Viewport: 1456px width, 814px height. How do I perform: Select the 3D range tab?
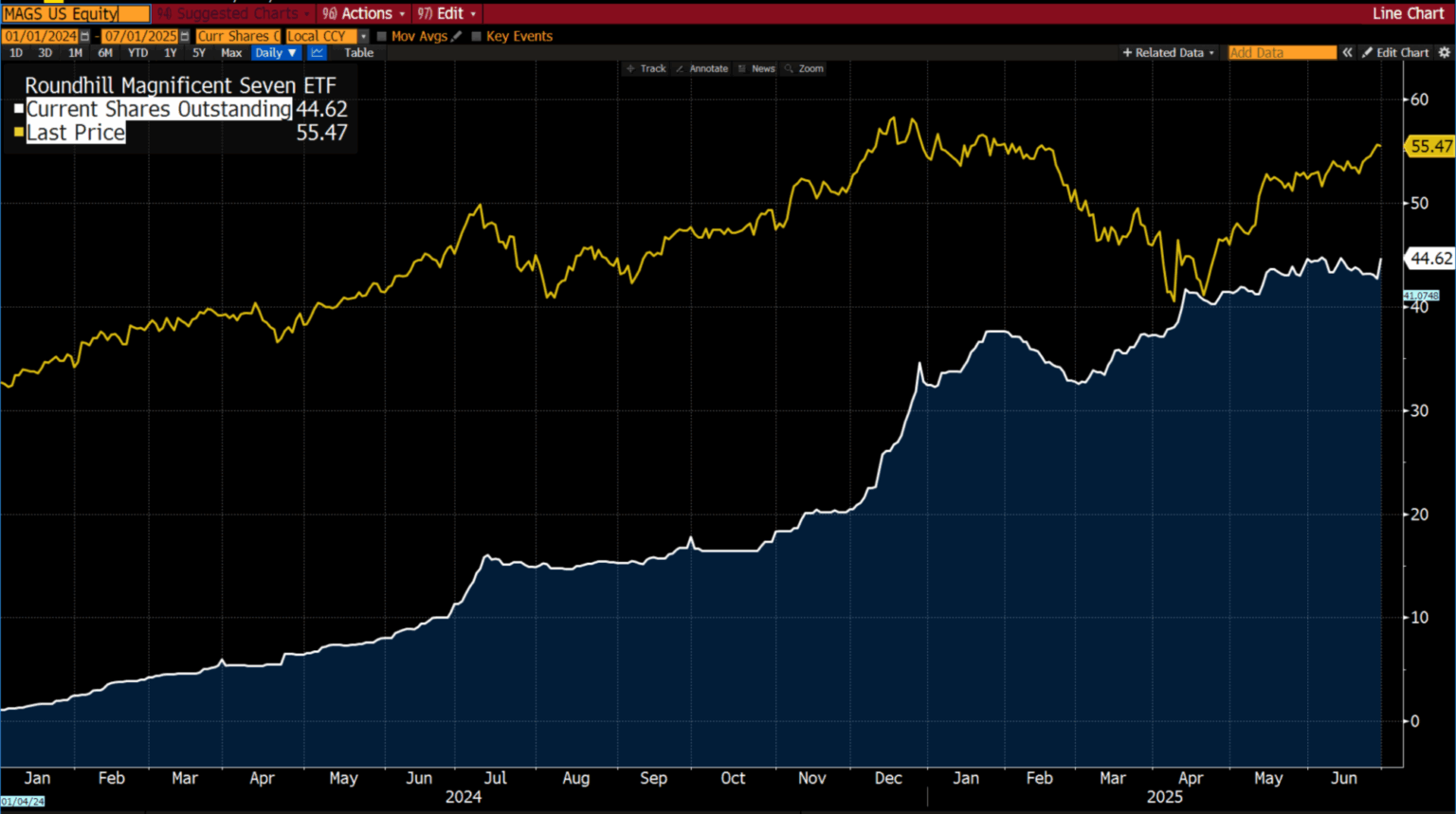pos(45,53)
